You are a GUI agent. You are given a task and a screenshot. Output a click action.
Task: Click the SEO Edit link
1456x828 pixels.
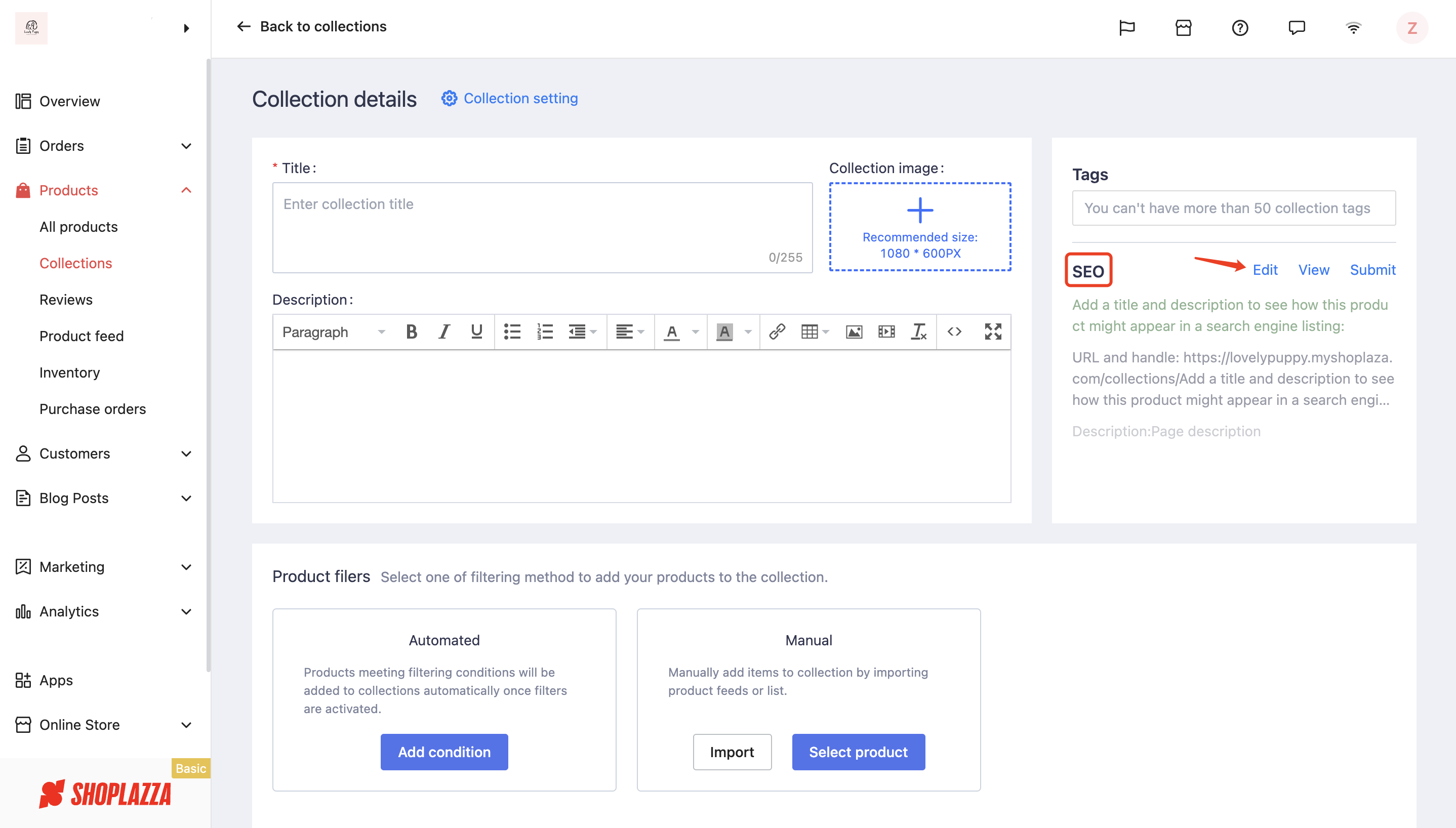tap(1265, 270)
